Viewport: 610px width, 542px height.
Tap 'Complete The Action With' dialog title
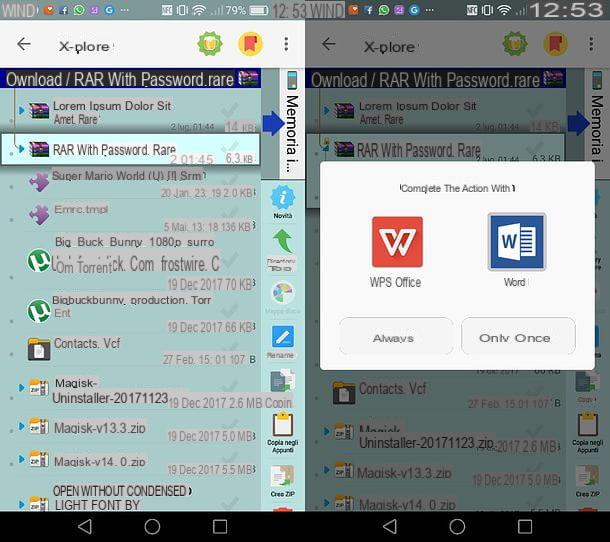point(458,188)
